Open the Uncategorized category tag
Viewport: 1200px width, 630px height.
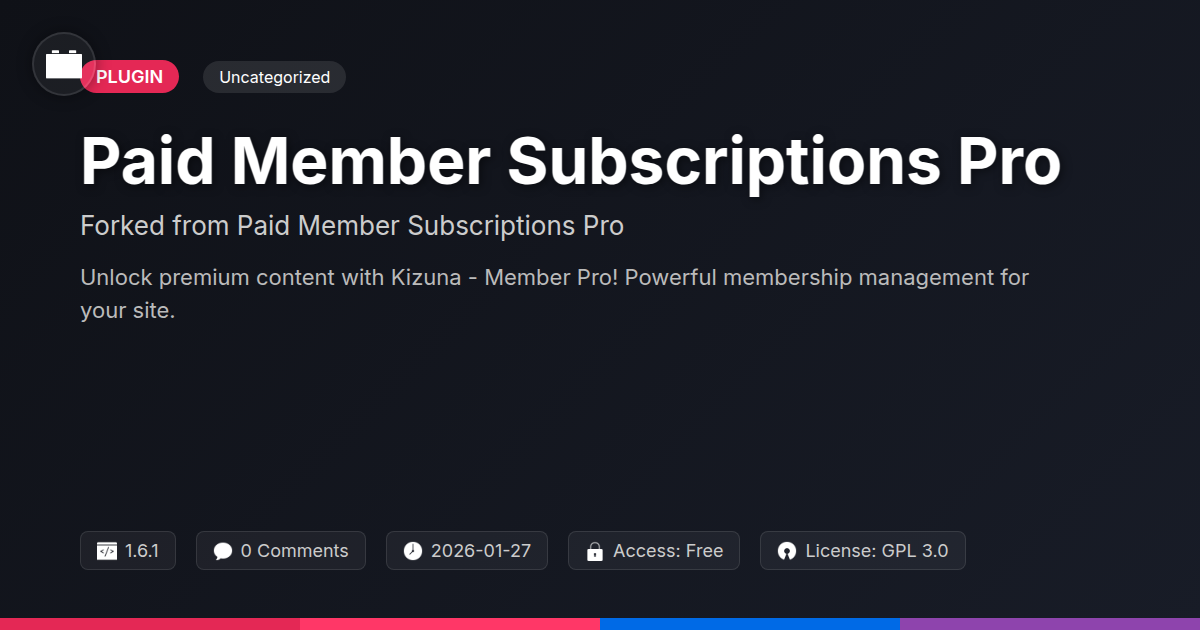(274, 77)
